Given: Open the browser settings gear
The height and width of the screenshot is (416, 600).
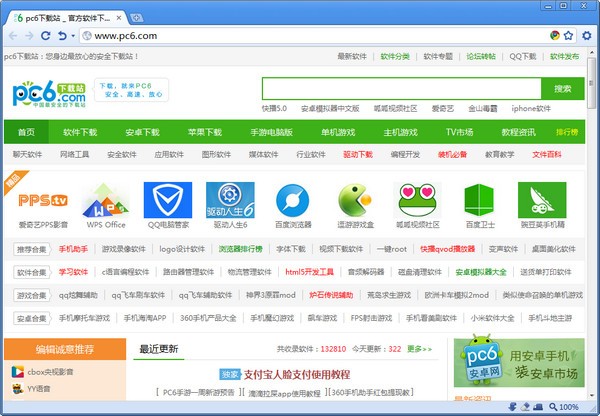Looking at the screenshot, I should (587, 36).
